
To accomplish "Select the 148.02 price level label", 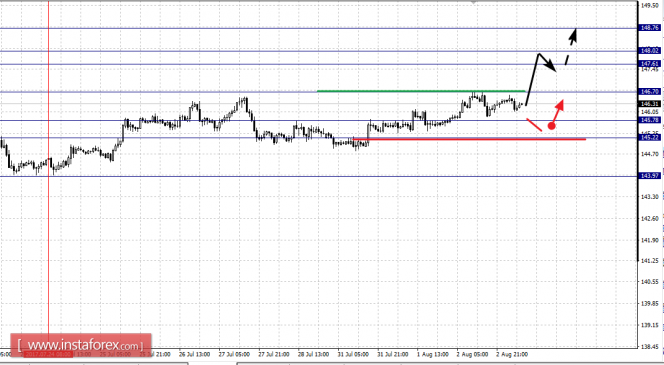I will tap(650, 50).
